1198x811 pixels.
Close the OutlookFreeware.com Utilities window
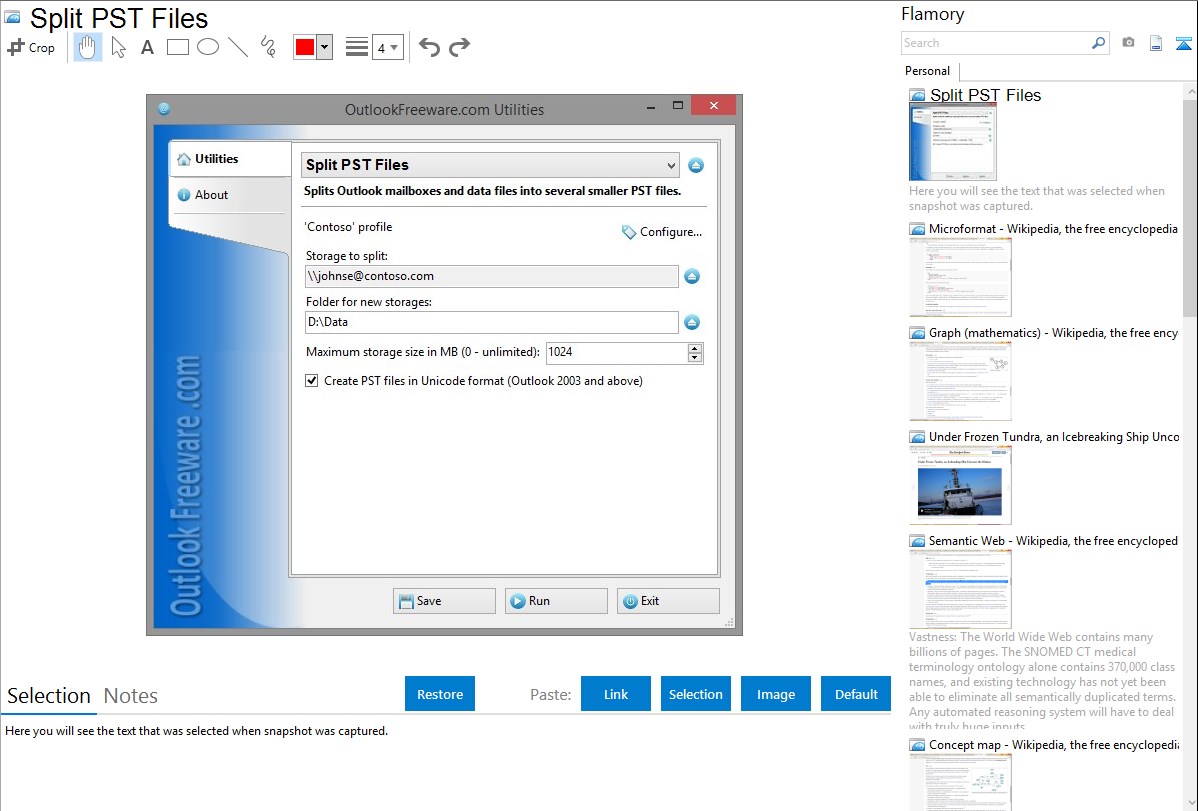point(714,105)
